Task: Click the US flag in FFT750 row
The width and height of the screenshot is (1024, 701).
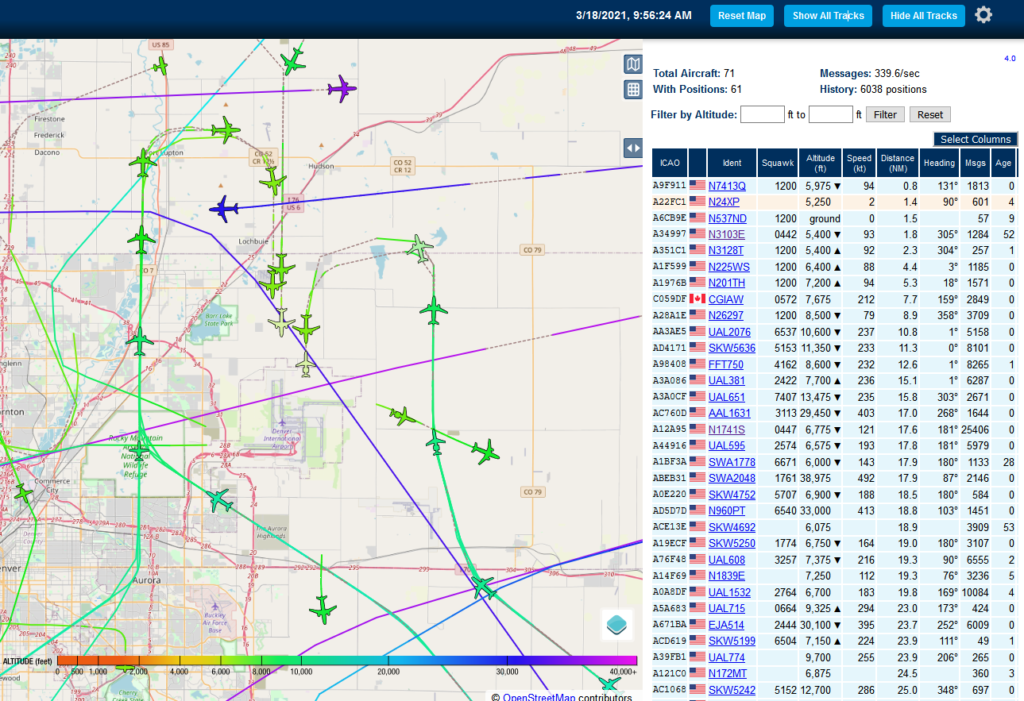Action: pyautogui.click(x=697, y=364)
